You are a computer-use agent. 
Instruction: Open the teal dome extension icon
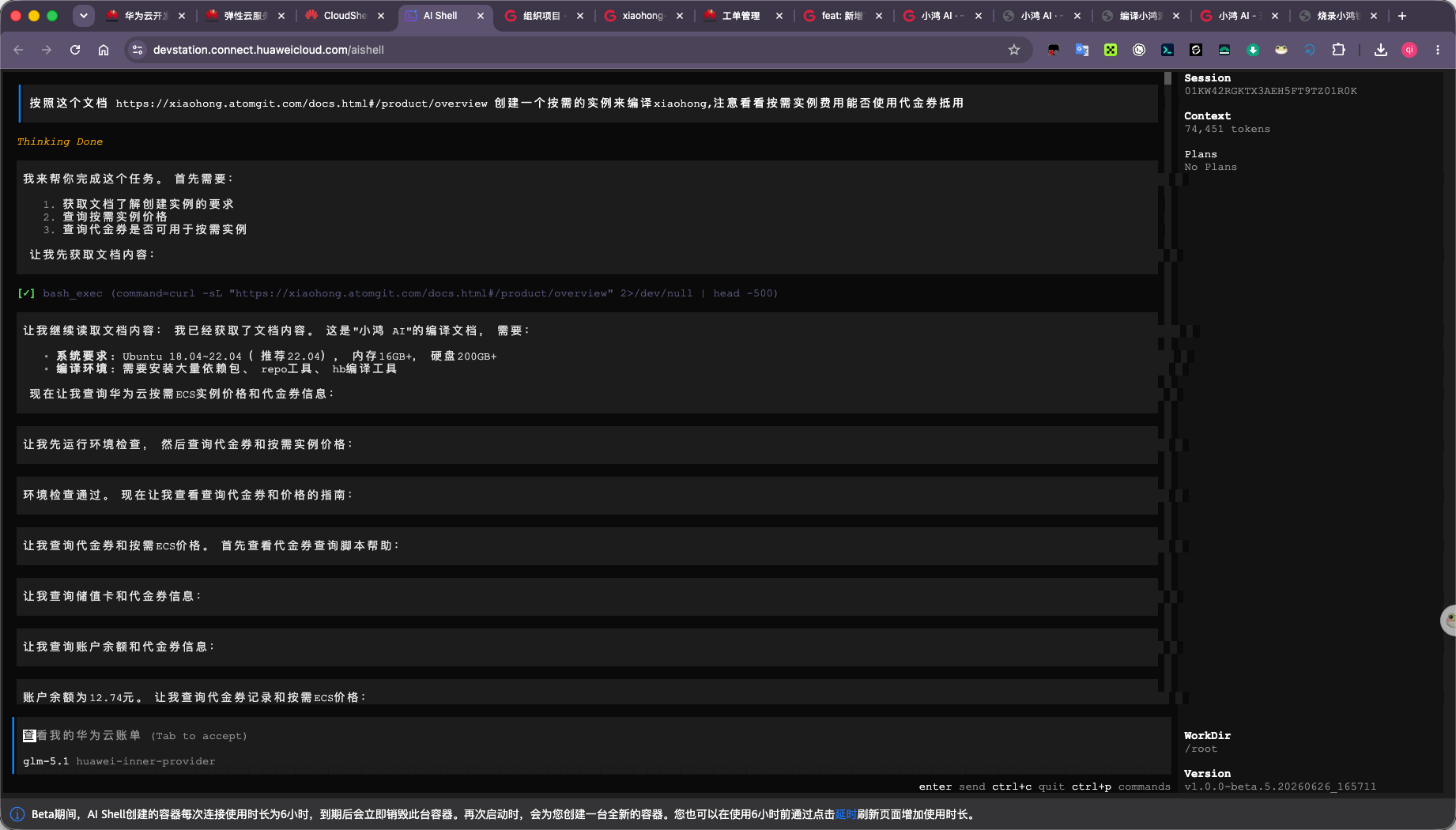[x=1224, y=50]
